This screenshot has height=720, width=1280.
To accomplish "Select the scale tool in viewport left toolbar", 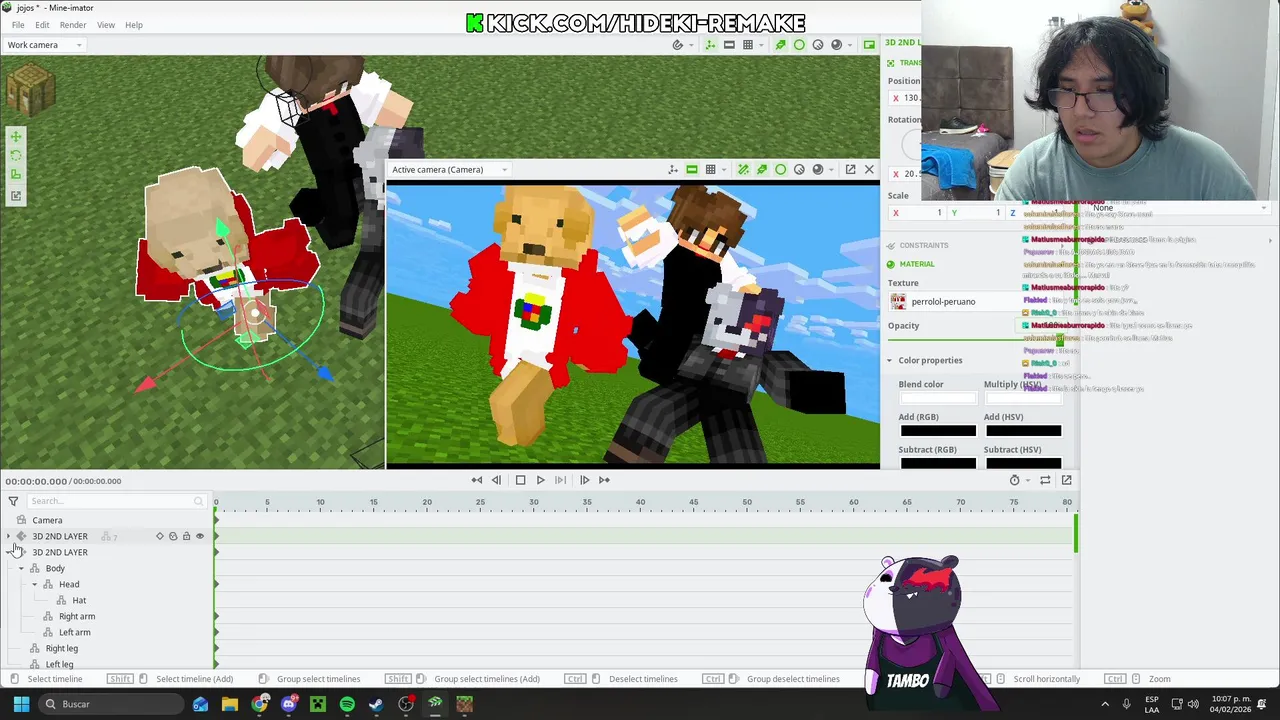I will pyautogui.click(x=16, y=175).
